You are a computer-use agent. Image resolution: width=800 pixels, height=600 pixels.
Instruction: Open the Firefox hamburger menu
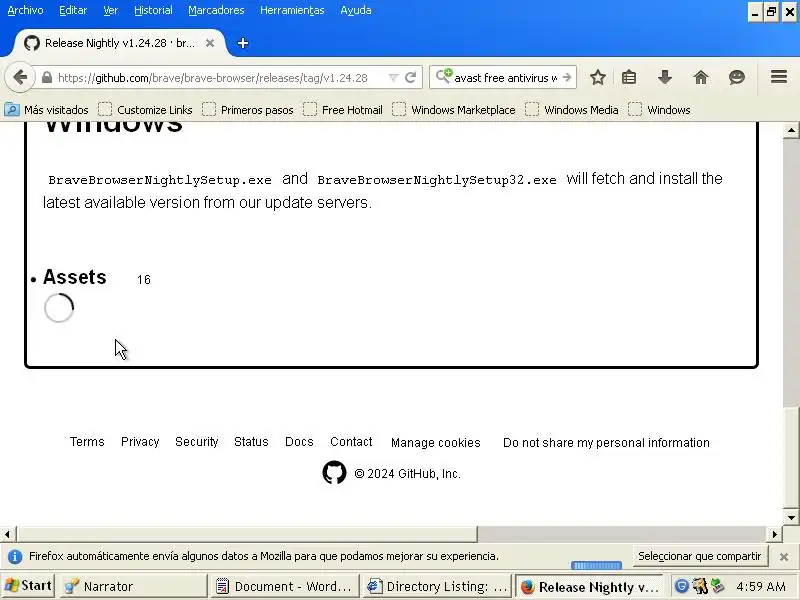(x=779, y=77)
